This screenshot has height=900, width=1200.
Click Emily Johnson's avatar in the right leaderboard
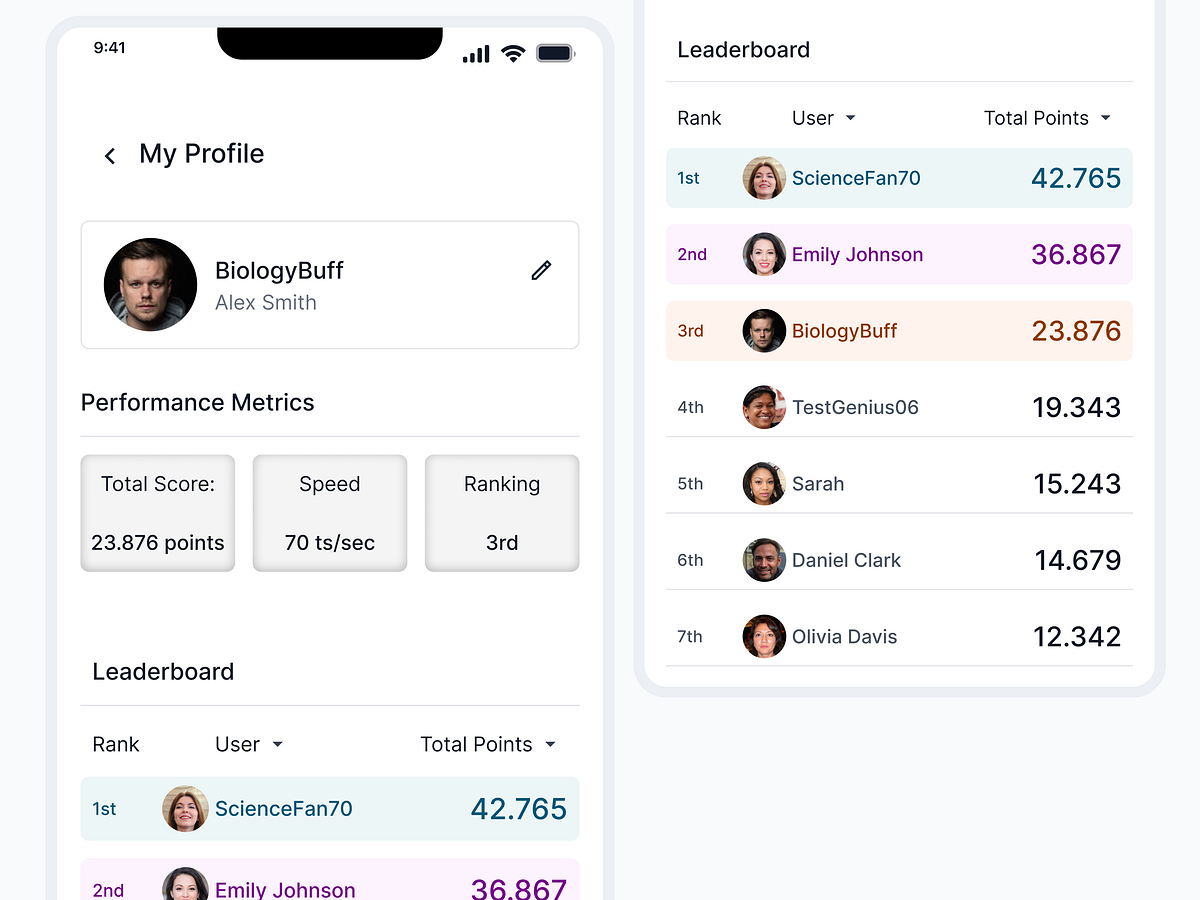(x=764, y=254)
